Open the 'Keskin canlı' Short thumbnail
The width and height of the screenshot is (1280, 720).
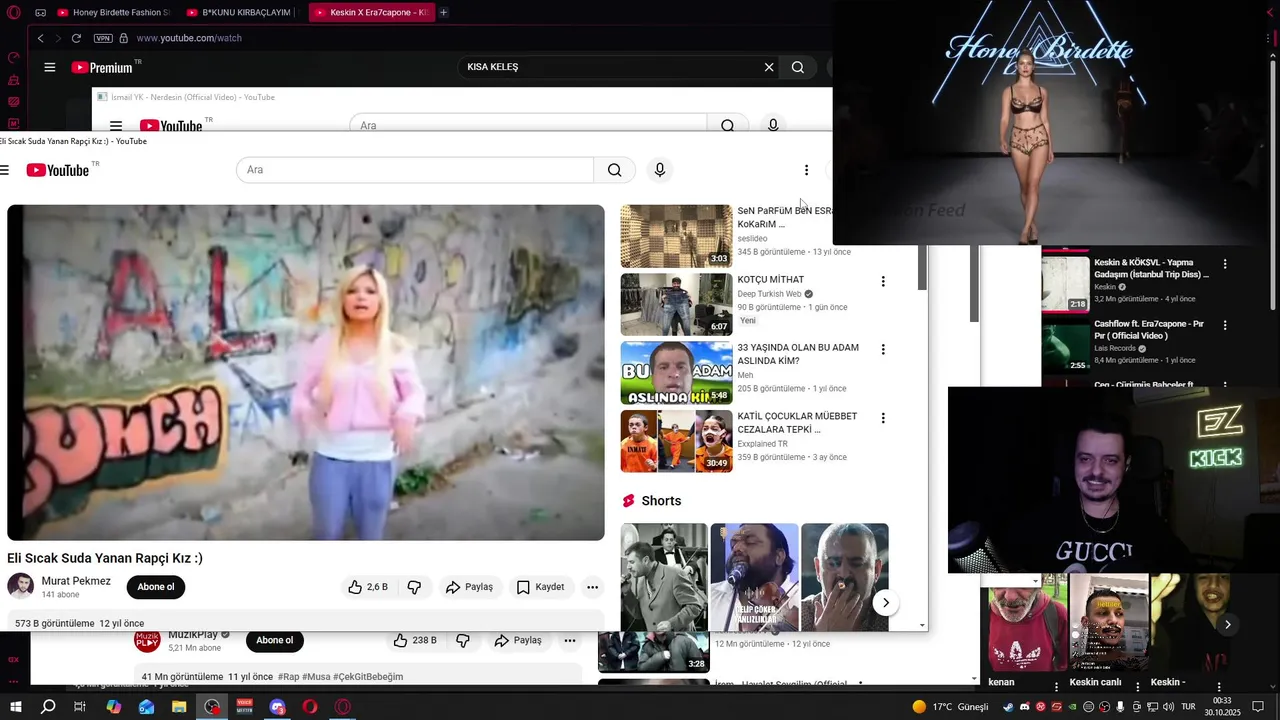point(1108,622)
